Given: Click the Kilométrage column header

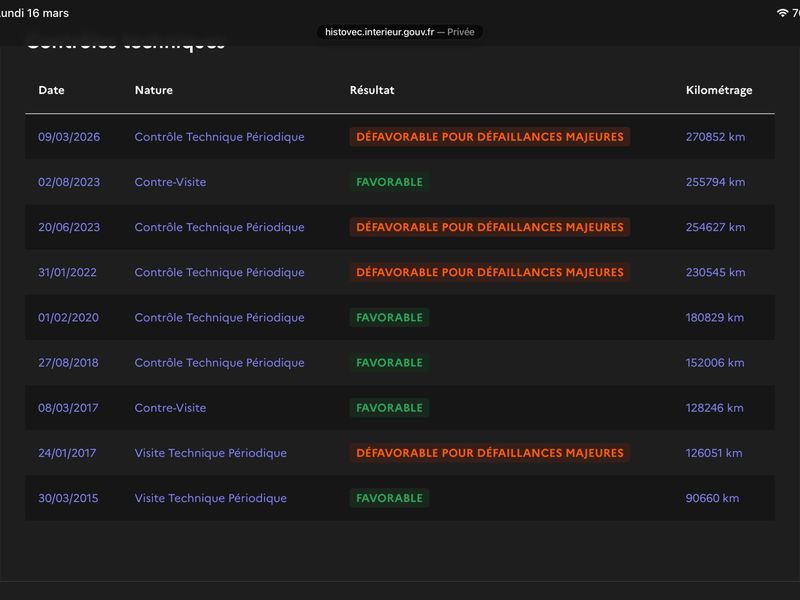Looking at the screenshot, I should tap(719, 90).
